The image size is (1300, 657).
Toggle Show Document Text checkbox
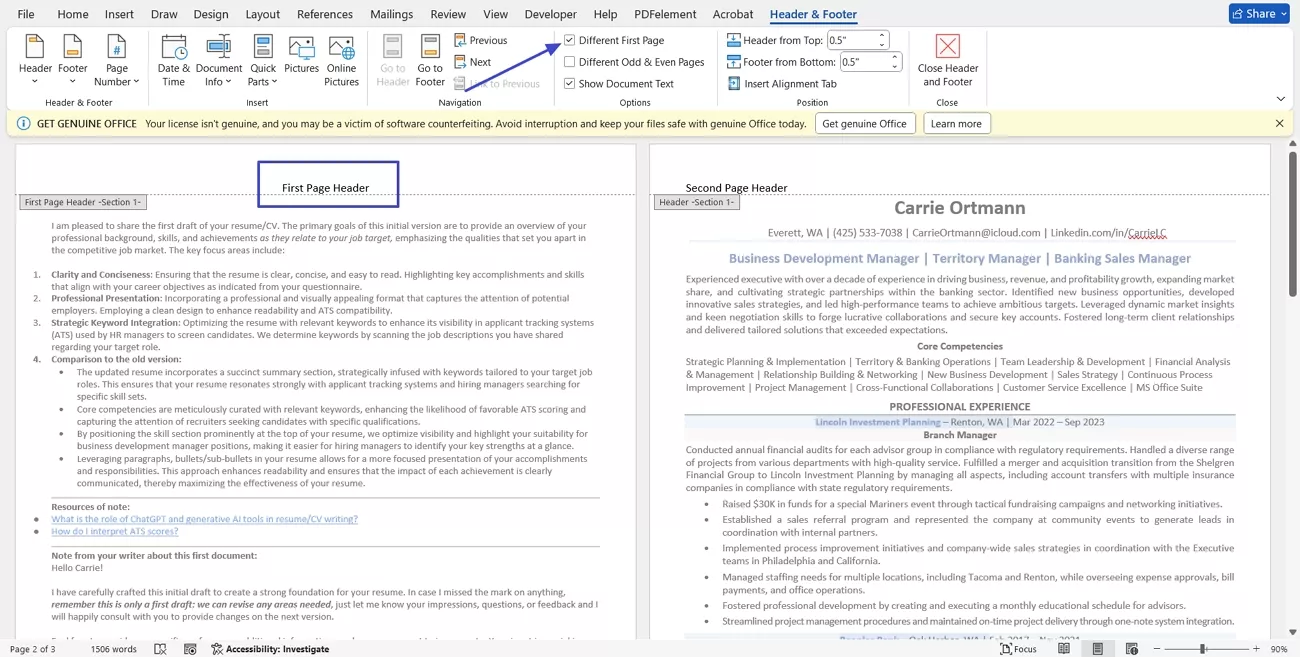pyautogui.click(x=570, y=84)
